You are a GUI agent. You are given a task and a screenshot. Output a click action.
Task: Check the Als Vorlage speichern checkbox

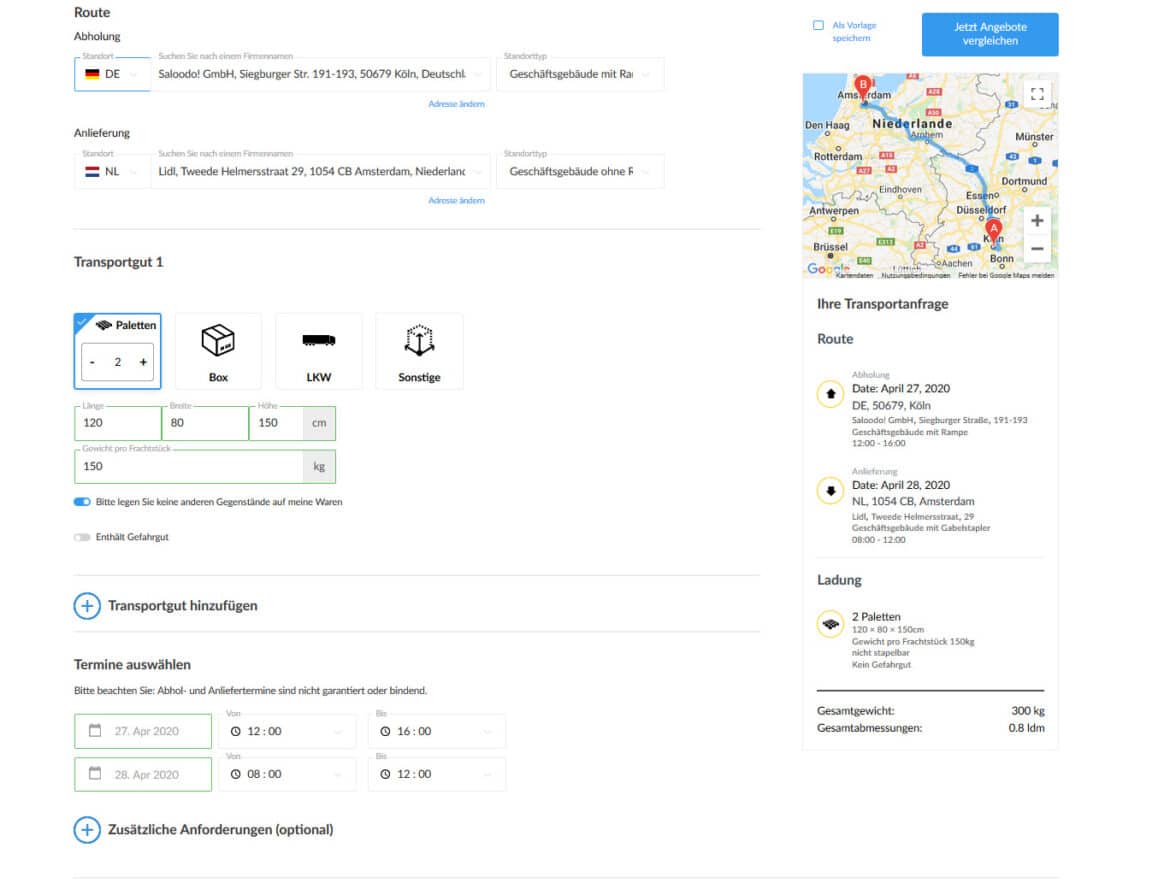pyautogui.click(x=818, y=25)
